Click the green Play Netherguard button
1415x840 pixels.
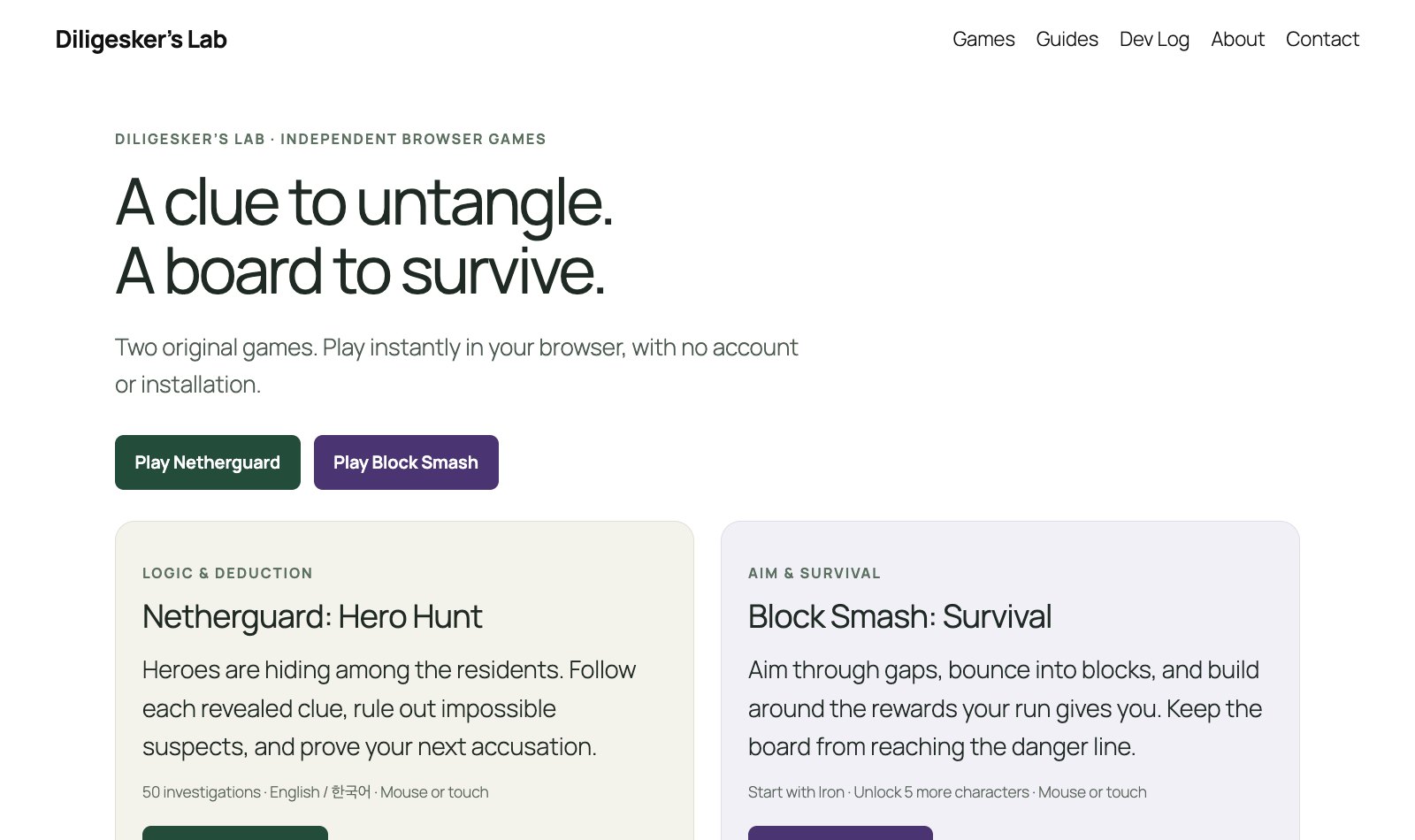(208, 462)
